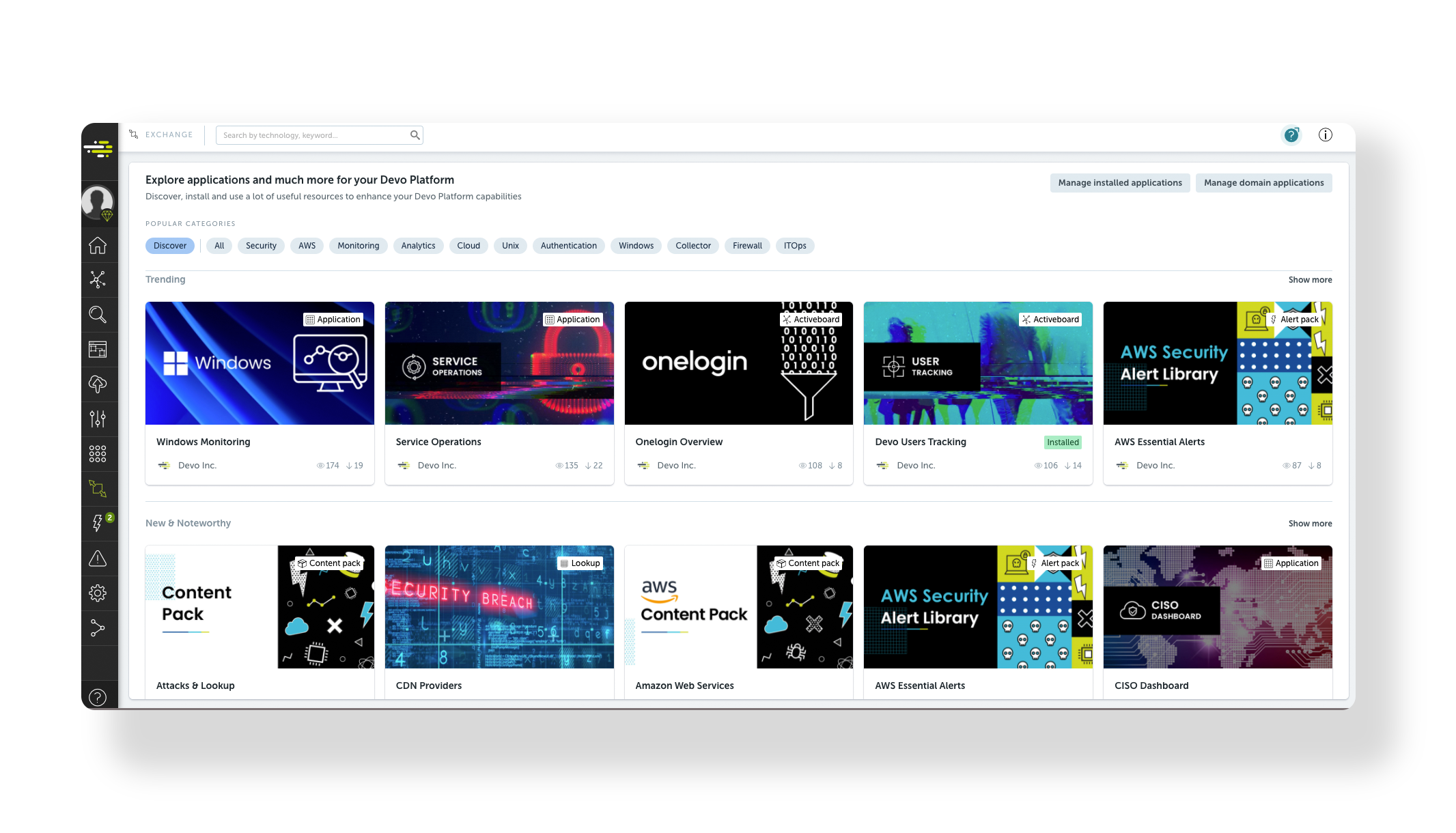The width and height of the screenshot is (1456, 833).
Task: Click the lightning bolt icon with badge
Action: point(98,523)
